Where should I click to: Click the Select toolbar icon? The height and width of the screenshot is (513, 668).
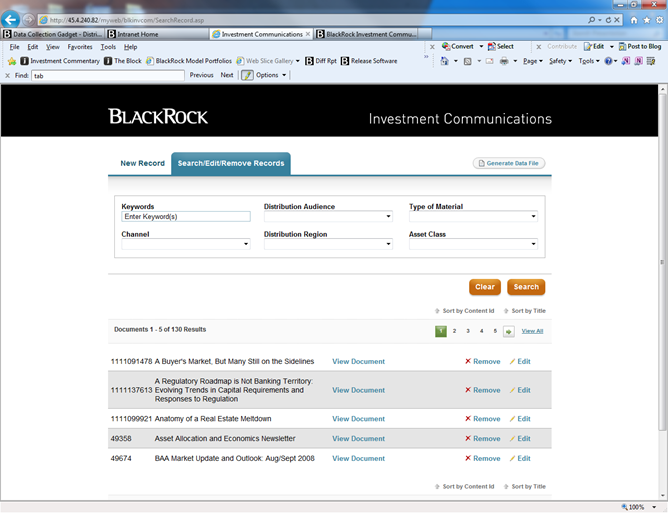coord(491,46)
